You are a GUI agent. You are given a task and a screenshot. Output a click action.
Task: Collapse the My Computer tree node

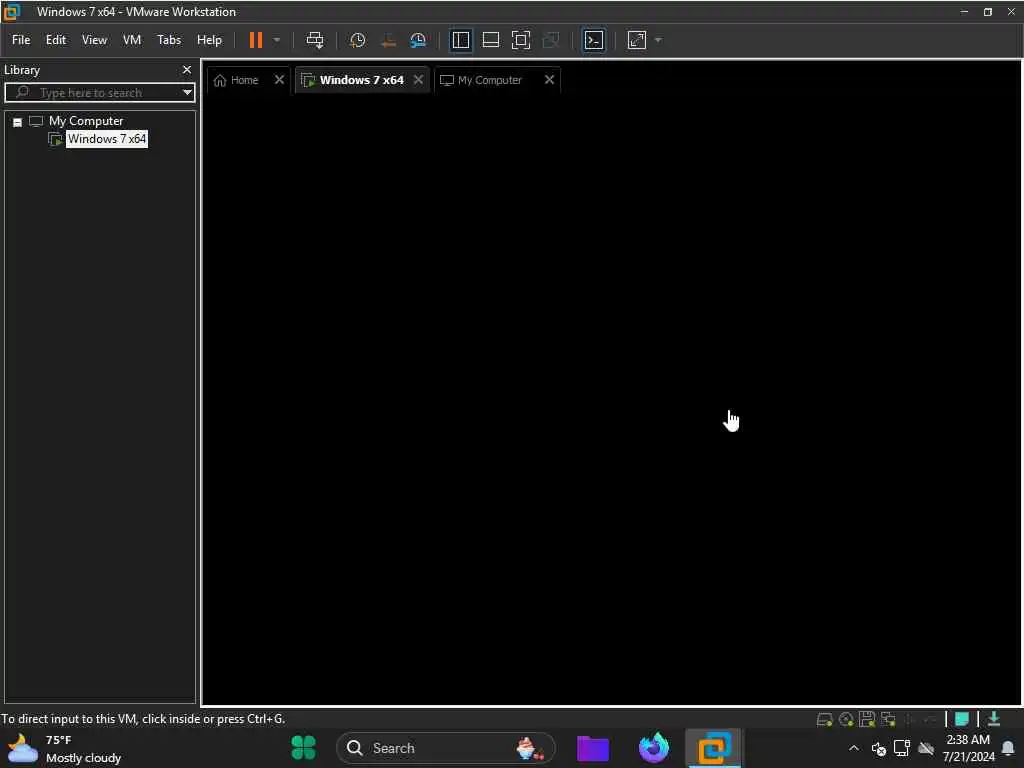18,122
